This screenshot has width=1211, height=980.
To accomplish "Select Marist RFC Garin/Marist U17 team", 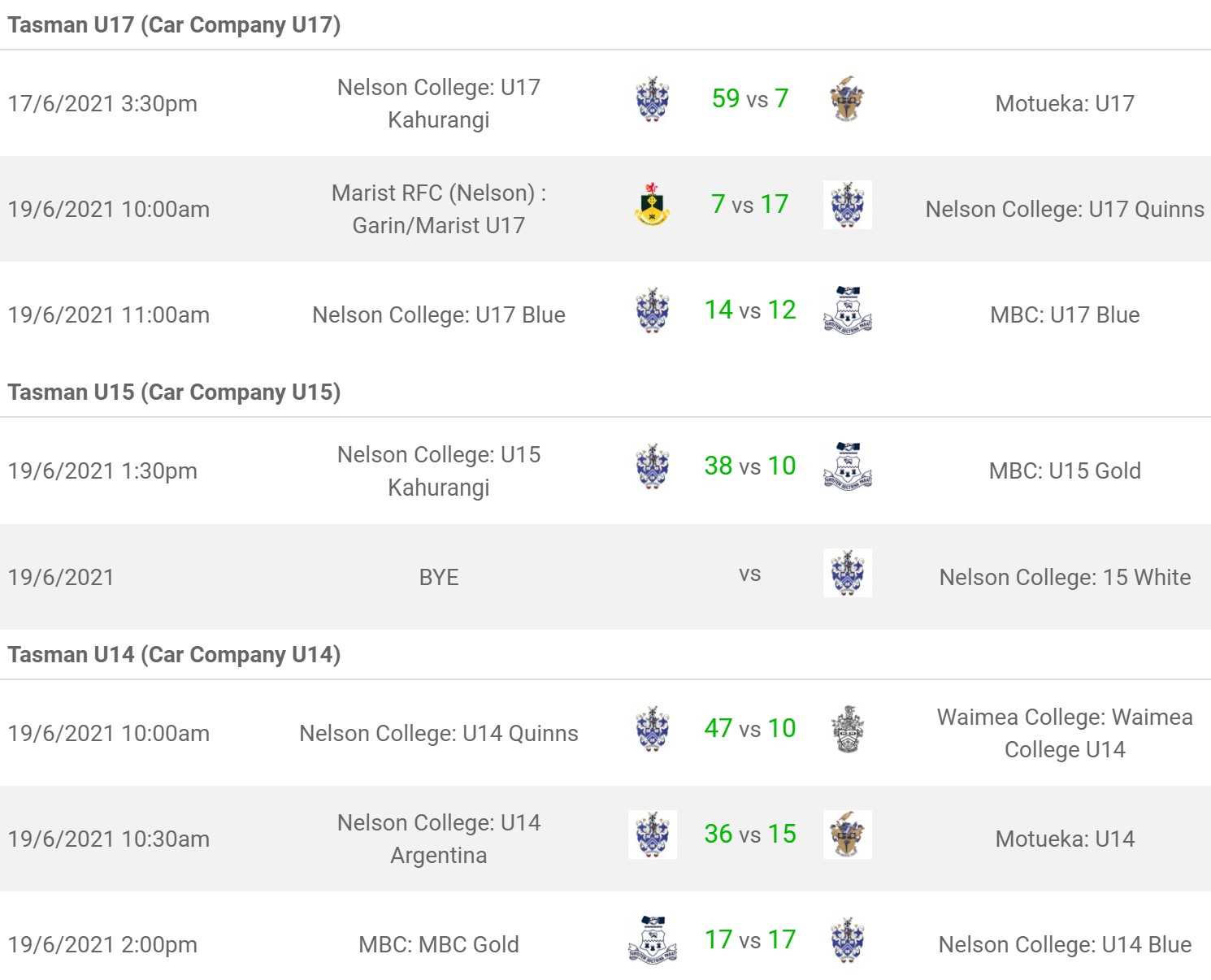I will (x=439, y=209).
